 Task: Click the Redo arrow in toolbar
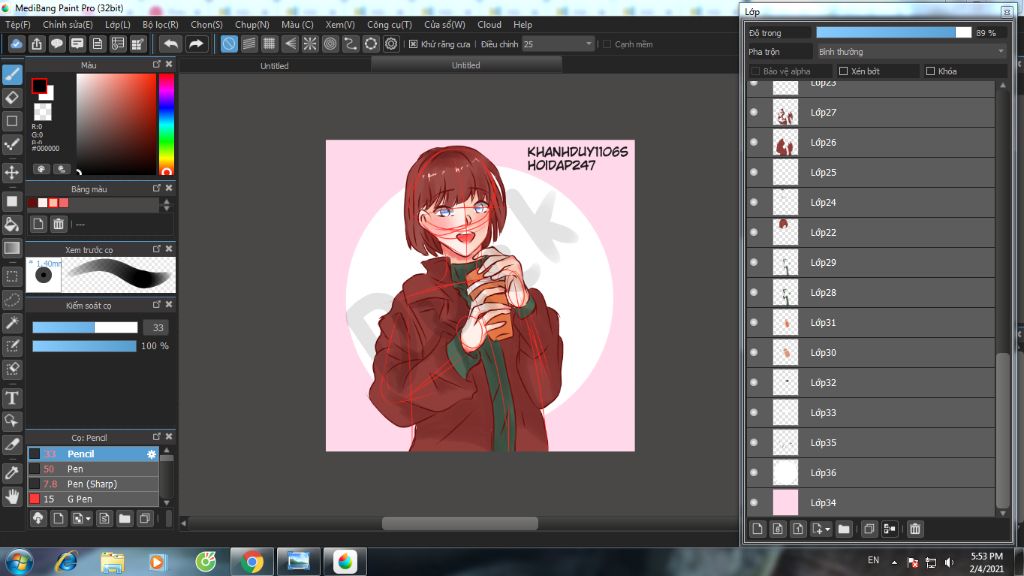point(195,44)
